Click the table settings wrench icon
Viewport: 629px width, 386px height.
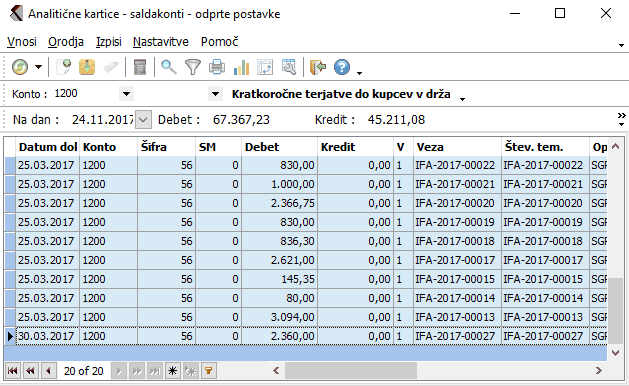289,67
